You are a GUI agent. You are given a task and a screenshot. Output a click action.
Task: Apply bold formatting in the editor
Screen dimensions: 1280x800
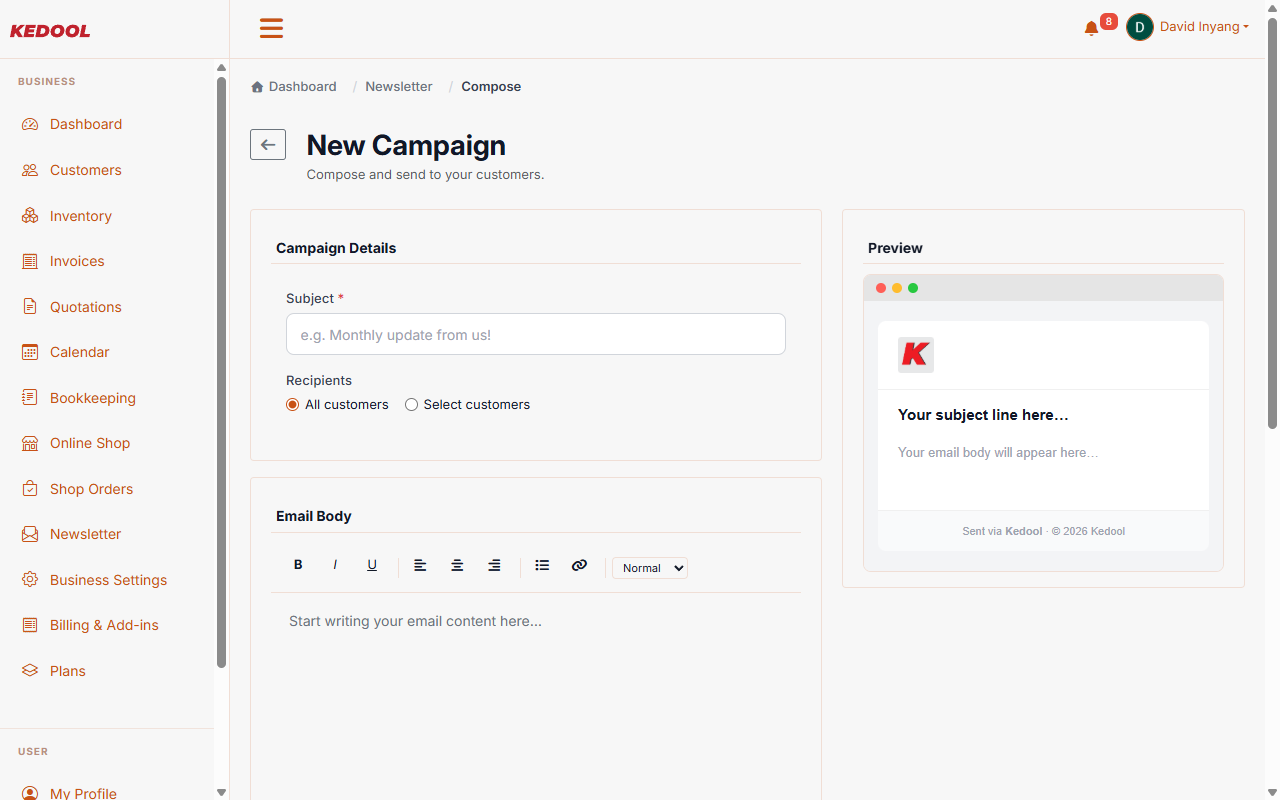pos(298,565)
